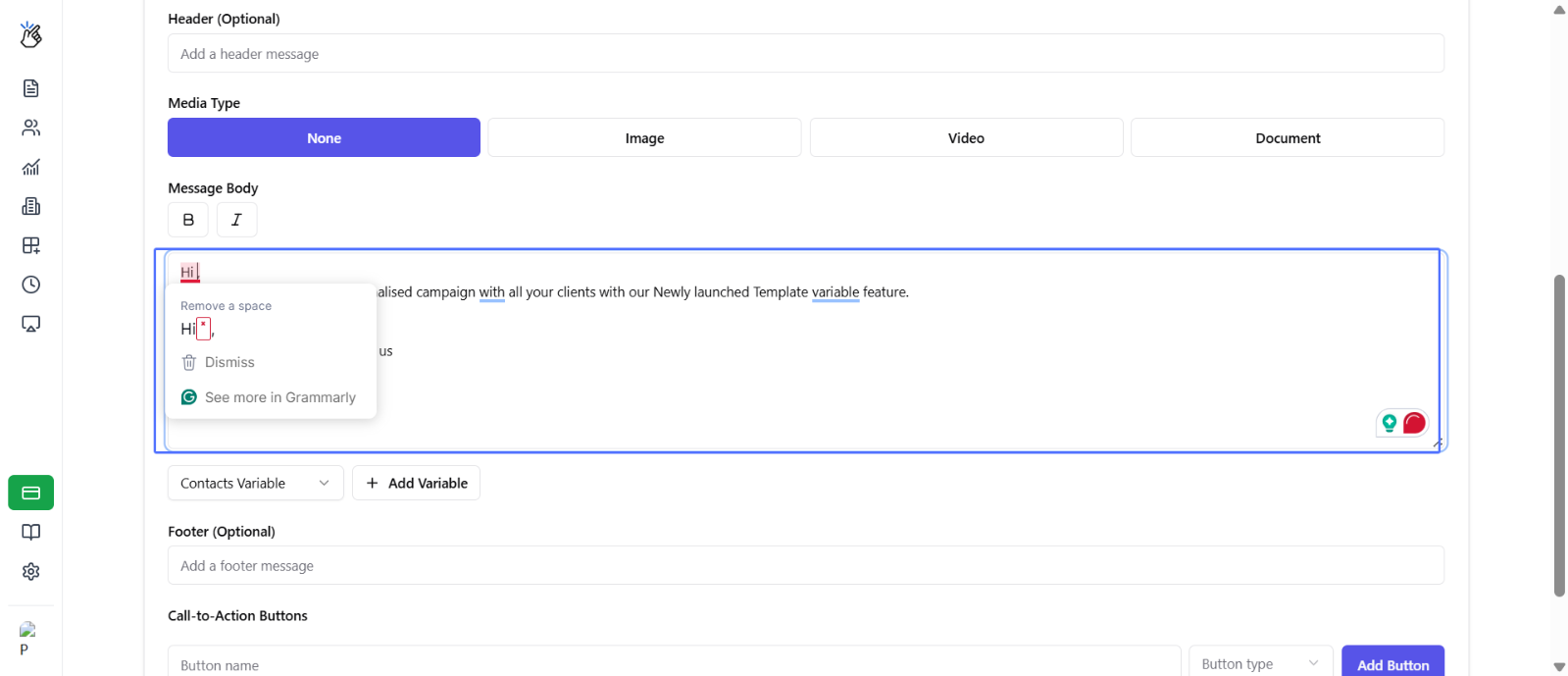Toggle bold formatting in Message Body
Screen dimensions: 1568x676
pos(188,220)
